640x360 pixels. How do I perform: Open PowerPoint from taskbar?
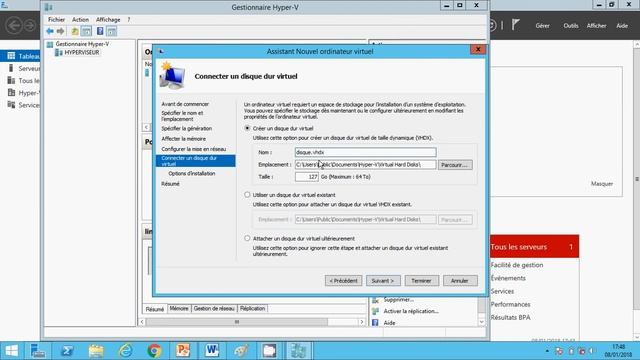click(183, 351)
